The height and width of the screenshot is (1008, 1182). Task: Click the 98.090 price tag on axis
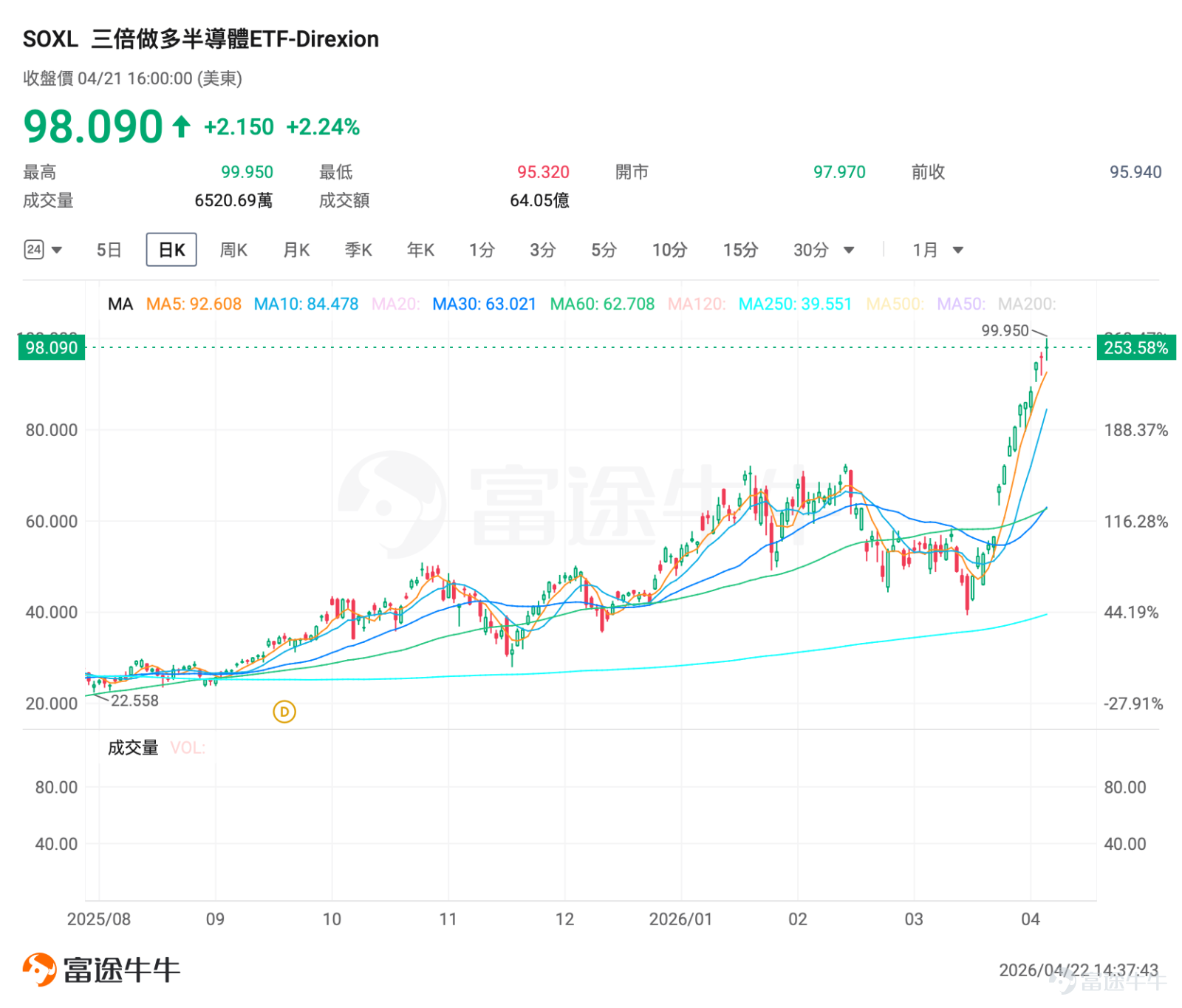point(52,347)
